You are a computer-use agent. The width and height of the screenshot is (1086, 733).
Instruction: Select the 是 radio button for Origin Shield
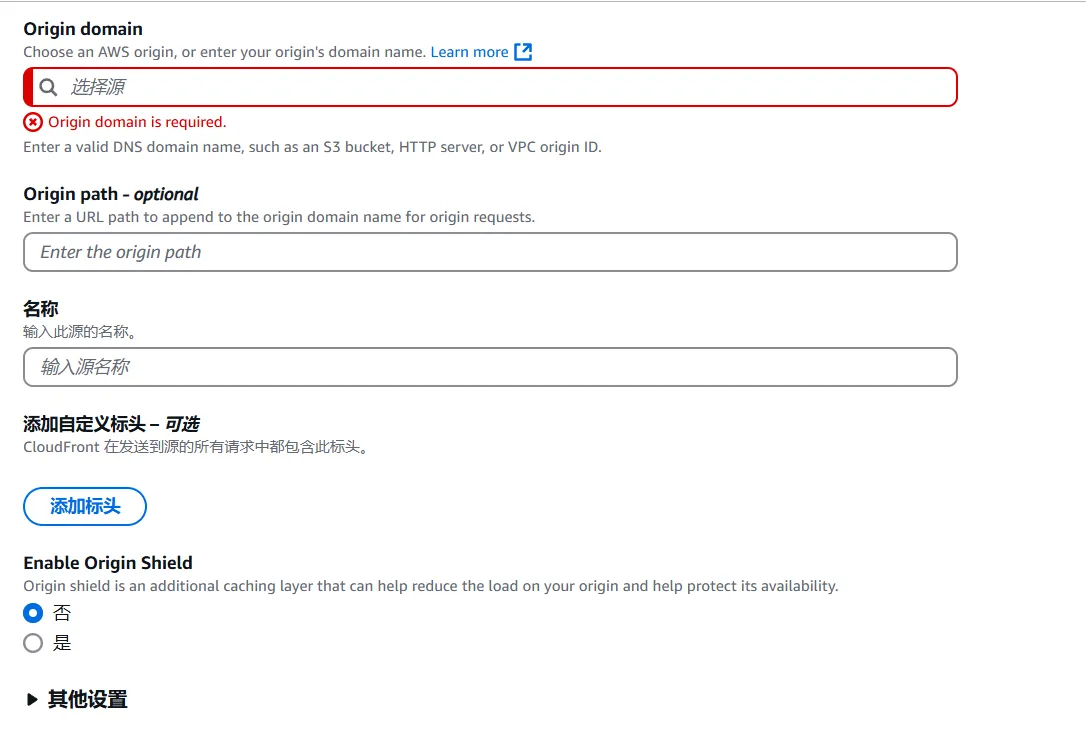pos(33,643)
